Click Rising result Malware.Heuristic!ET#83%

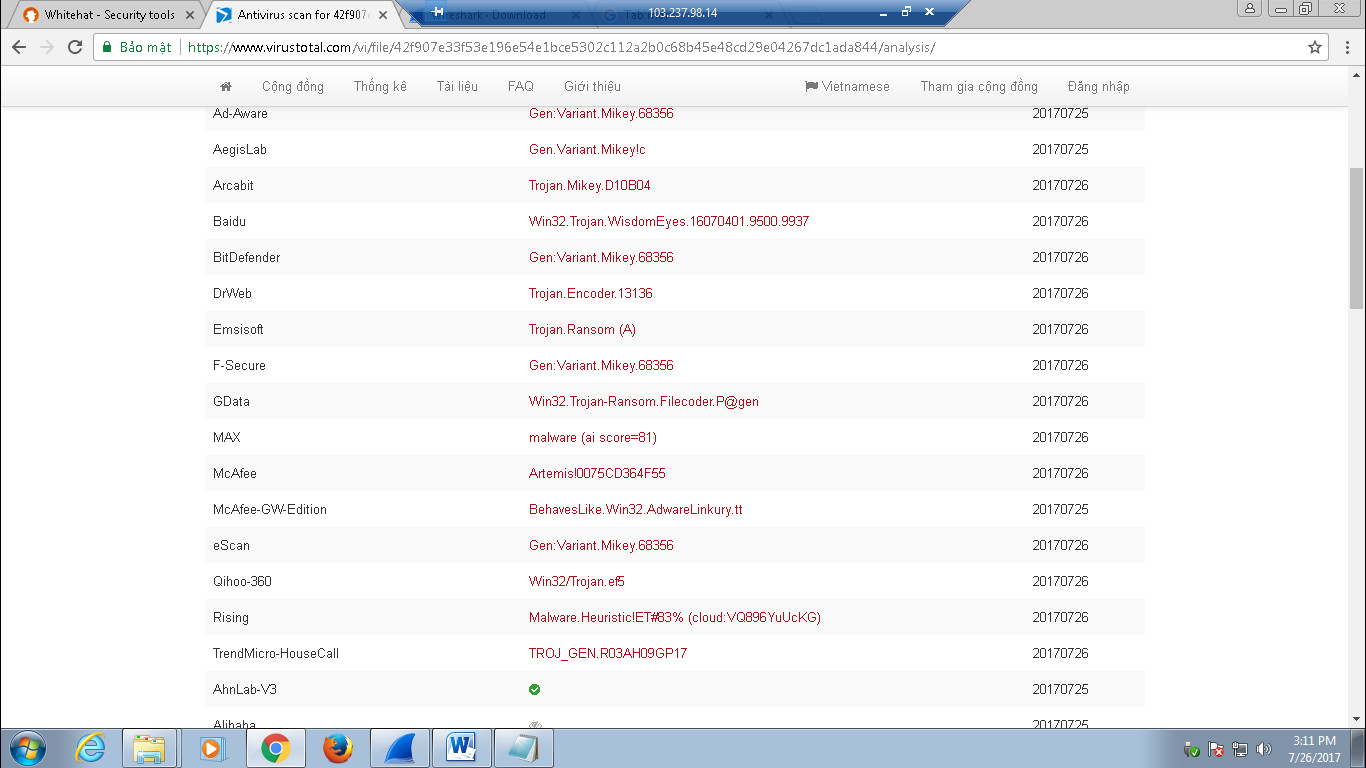pos(675,617)
